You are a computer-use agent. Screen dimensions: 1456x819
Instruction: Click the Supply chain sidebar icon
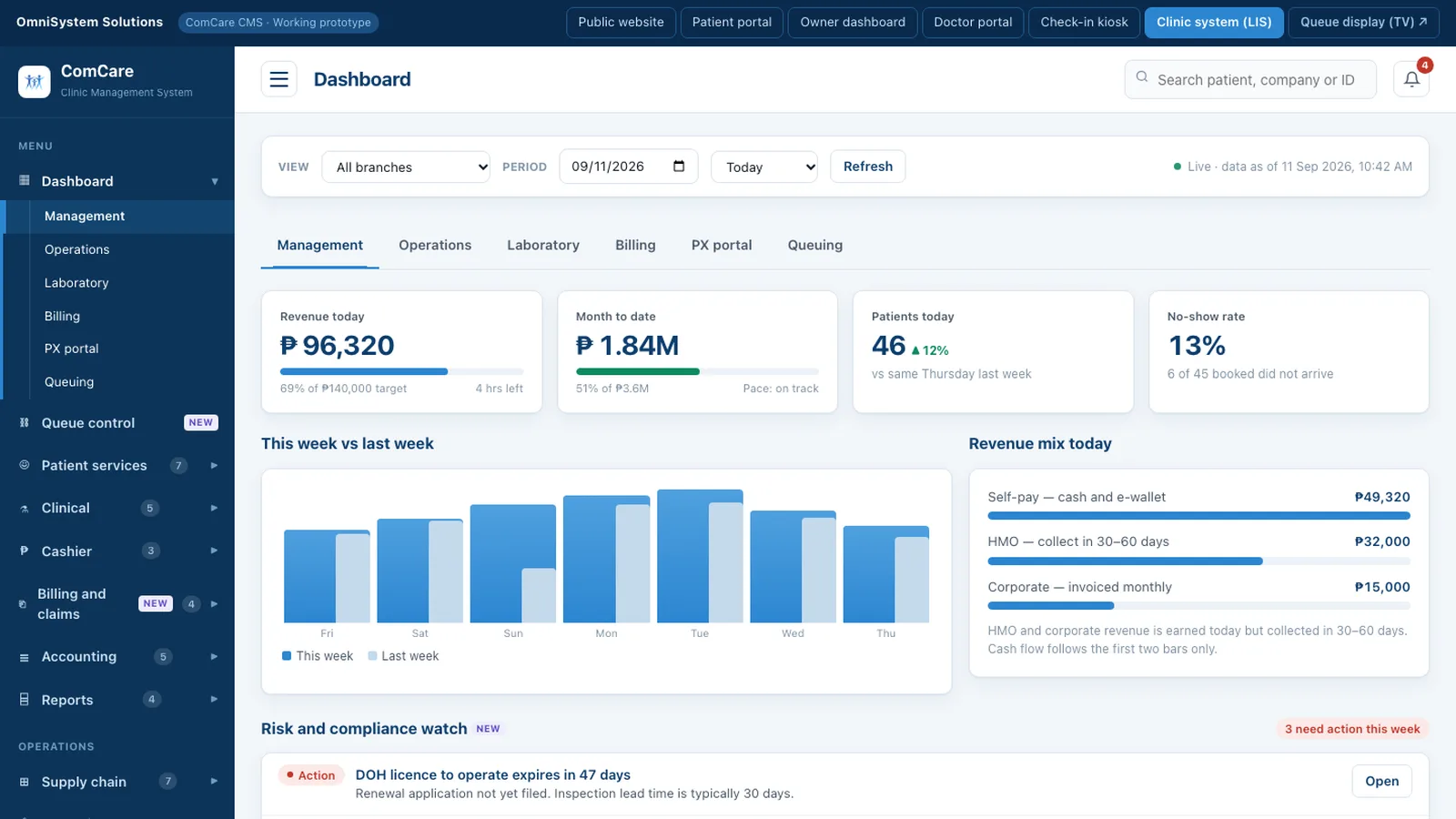(x=25, y=782)
